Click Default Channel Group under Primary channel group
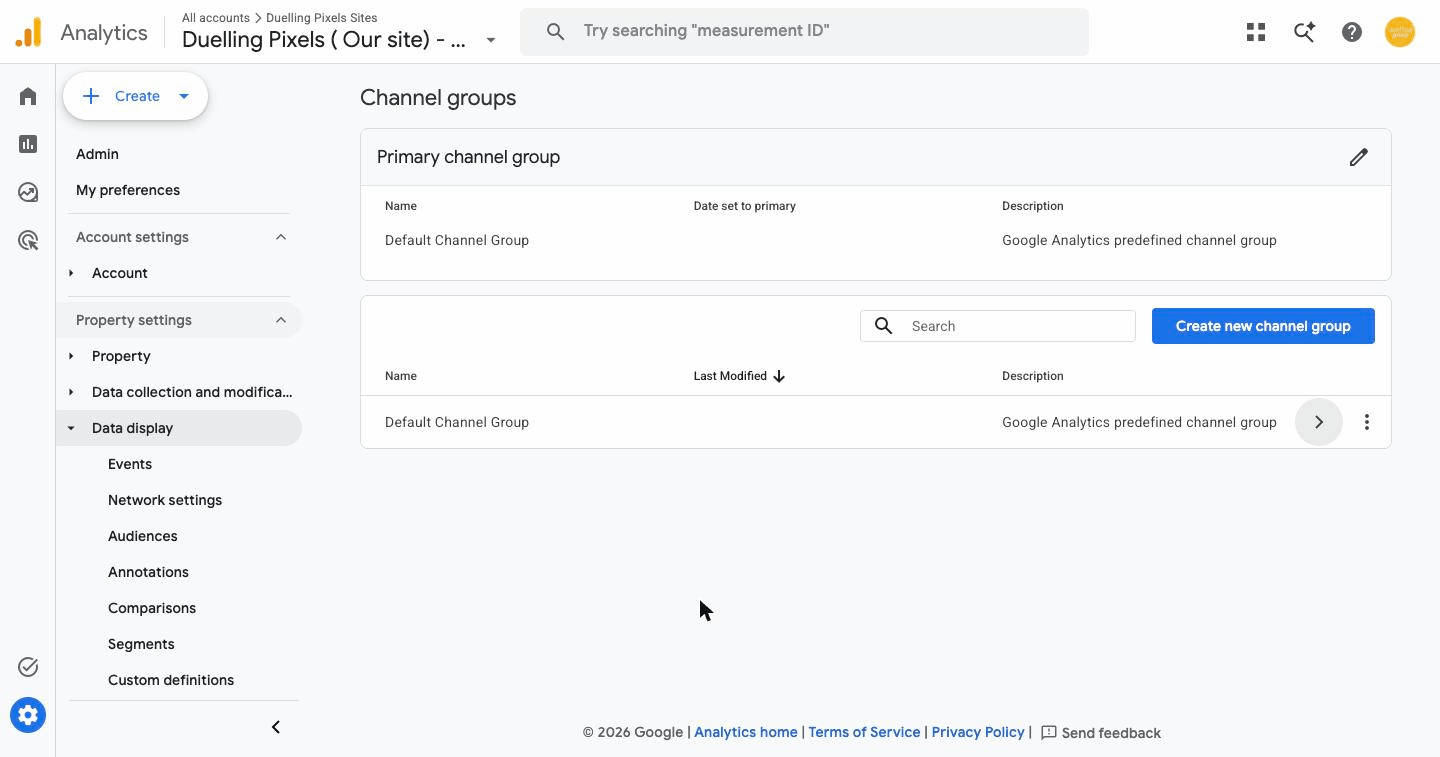 pos(457,240)
